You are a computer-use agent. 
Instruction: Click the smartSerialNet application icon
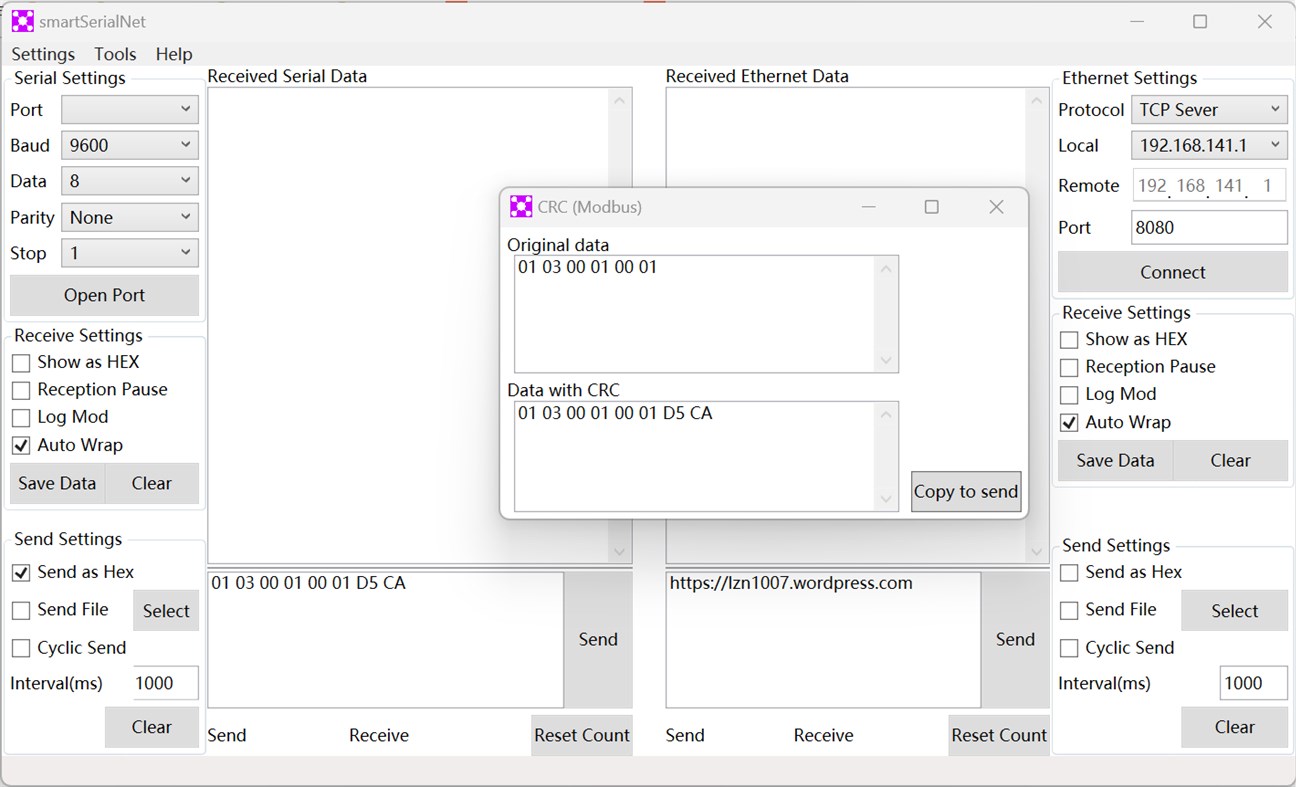pos(21,20)
